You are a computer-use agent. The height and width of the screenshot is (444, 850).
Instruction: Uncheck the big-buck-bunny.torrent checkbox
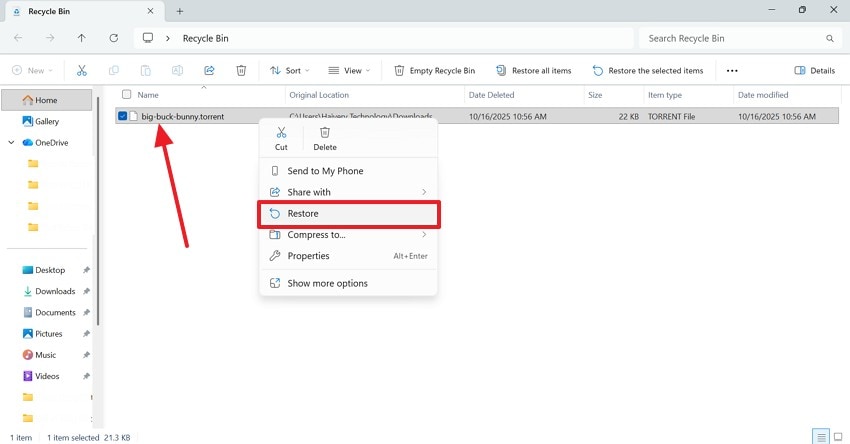(123, 116)
